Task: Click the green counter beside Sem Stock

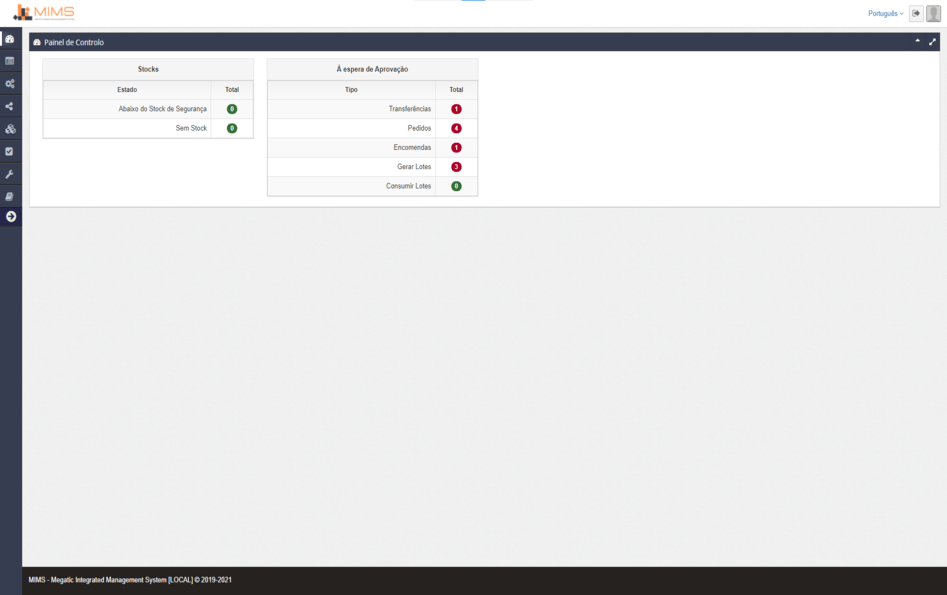Action: 231,128
